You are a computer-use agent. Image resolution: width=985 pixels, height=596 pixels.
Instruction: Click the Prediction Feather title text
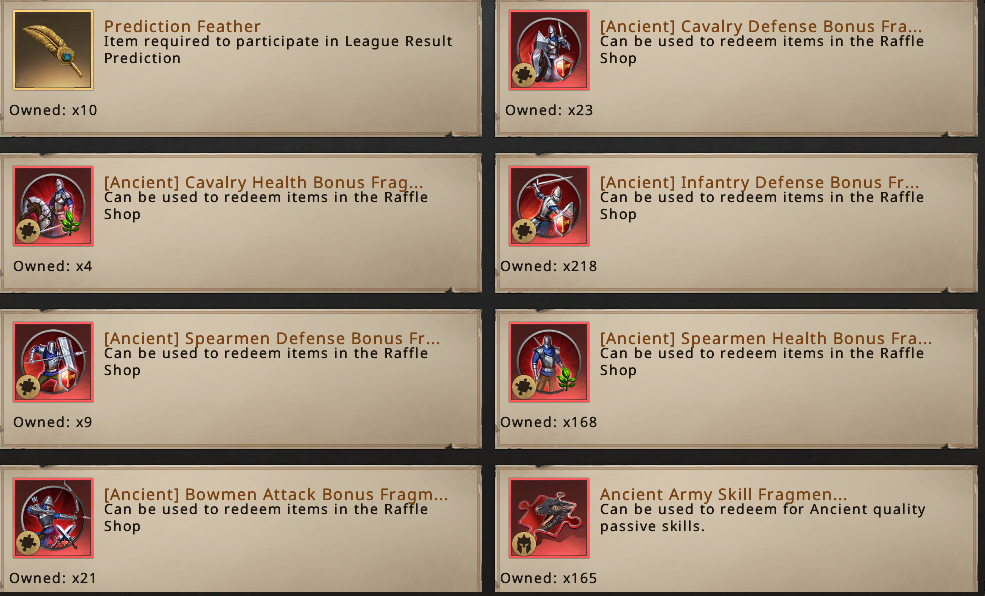coord(182,26)
